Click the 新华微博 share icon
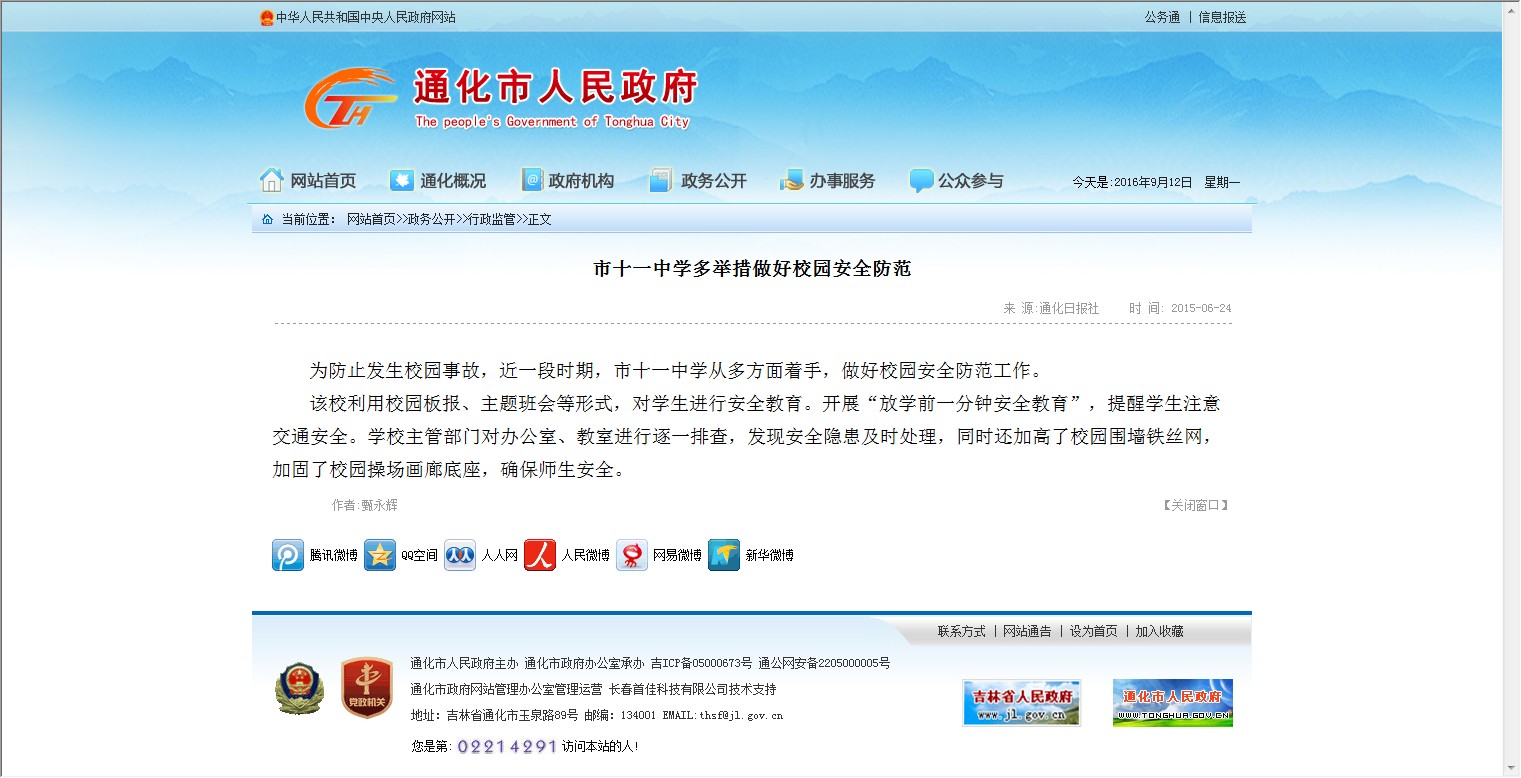This screenshot has width=1521, height=778. point(724,555)
